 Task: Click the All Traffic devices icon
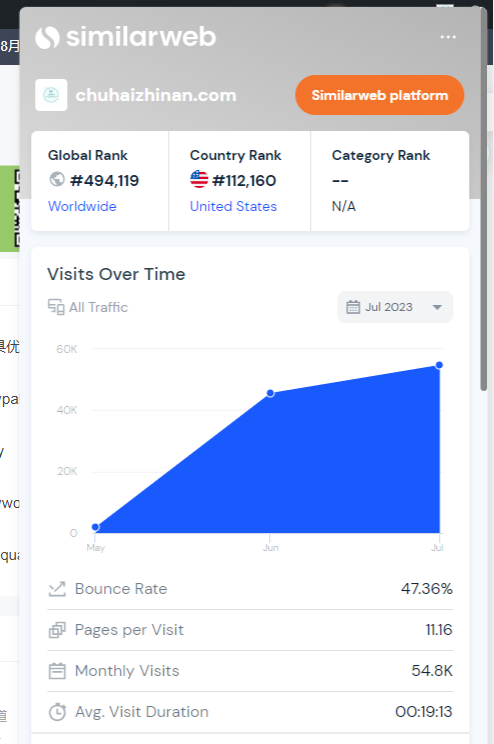click(x=56, y=307)
